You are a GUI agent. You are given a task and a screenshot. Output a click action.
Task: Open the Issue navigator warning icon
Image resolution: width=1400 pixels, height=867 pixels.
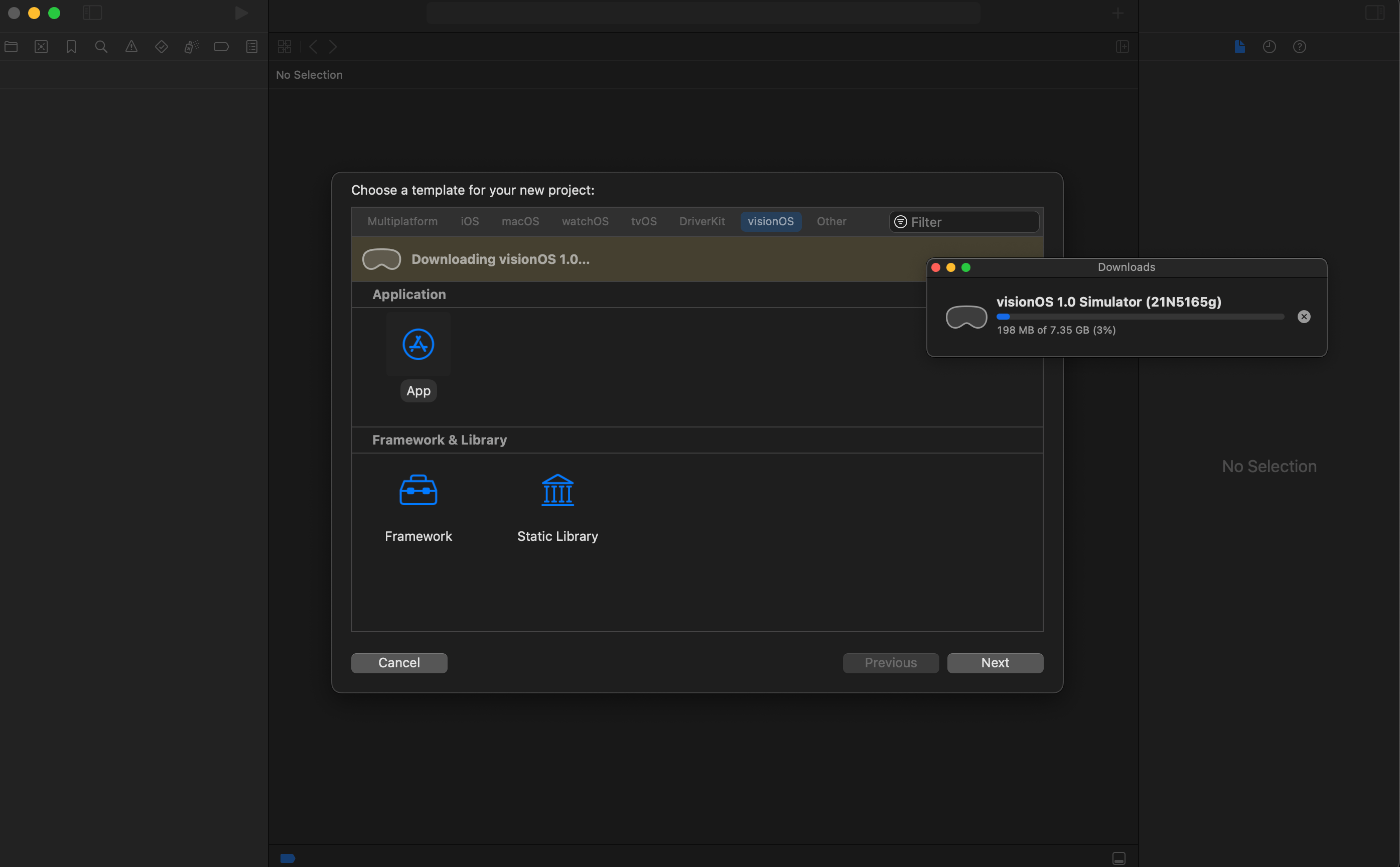click(131, 47)
